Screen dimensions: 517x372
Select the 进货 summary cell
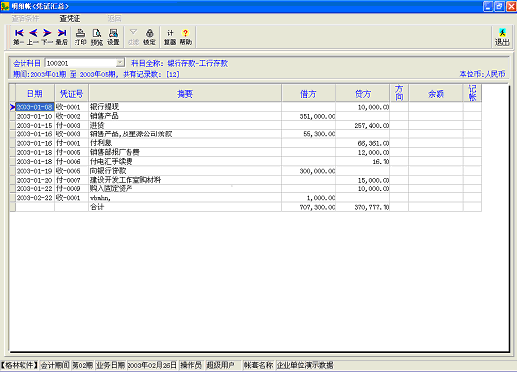185,125
